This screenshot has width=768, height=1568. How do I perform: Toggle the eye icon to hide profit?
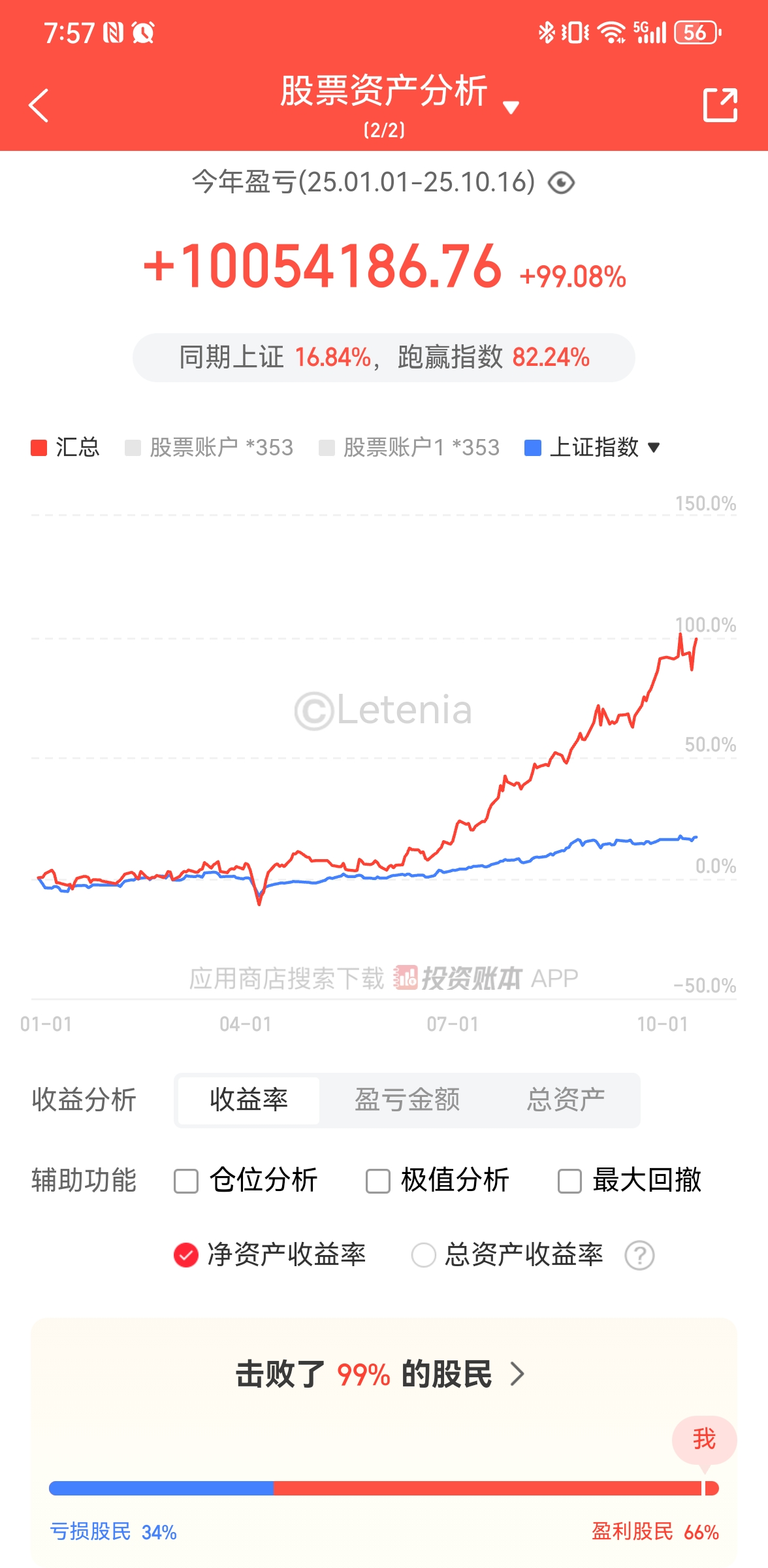tap(561, 183)
